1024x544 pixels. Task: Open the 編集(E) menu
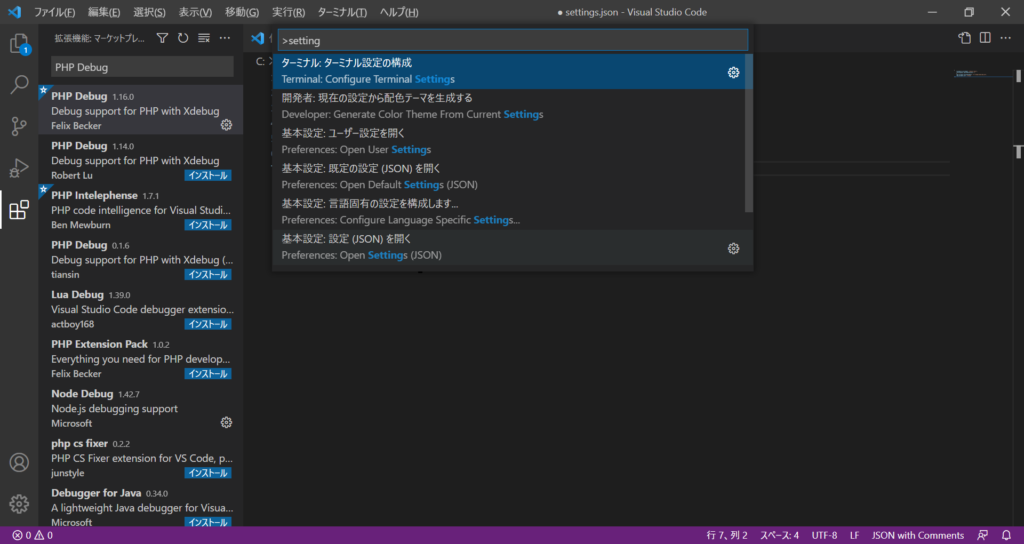coord(104,12)
